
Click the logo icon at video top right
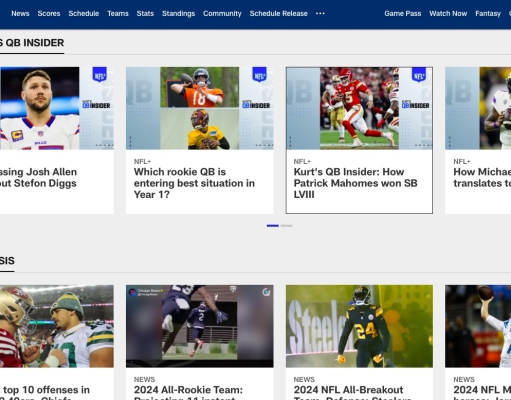(266, 292)
